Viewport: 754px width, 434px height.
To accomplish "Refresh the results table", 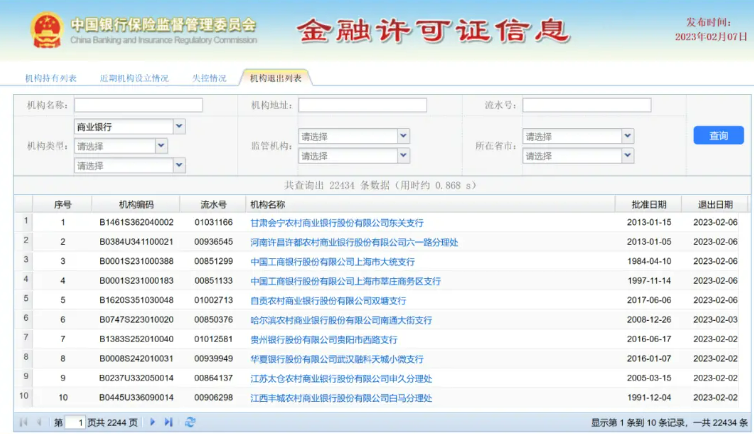I will pyautogui.click(x=190, y=422).
